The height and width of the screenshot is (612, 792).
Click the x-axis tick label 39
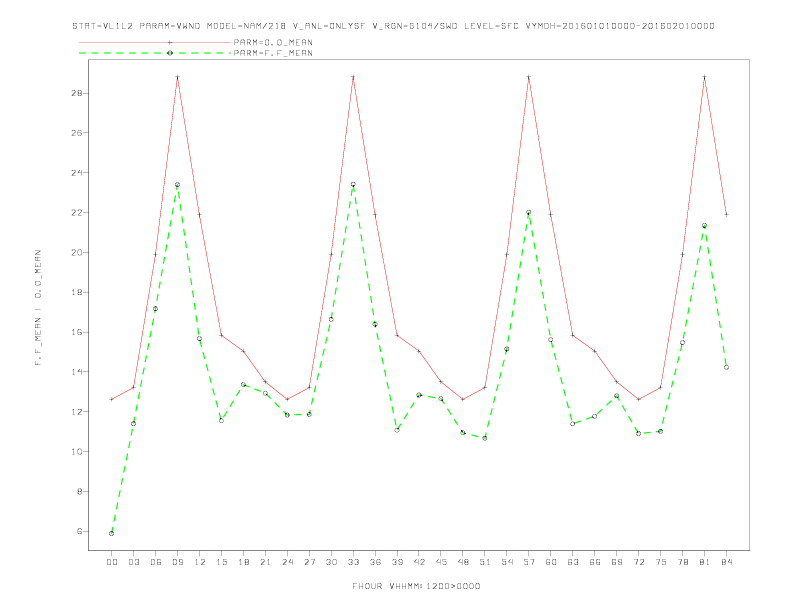click(x=397, y=562)
